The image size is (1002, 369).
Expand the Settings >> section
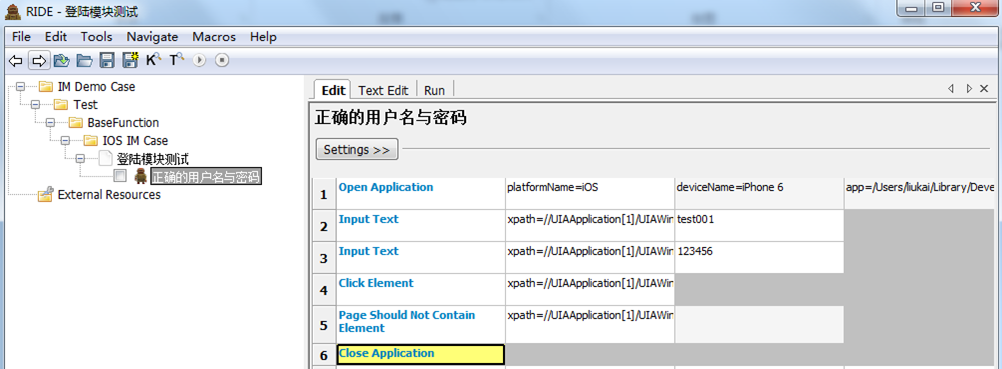pyautogui.click(x=357, y=150)
